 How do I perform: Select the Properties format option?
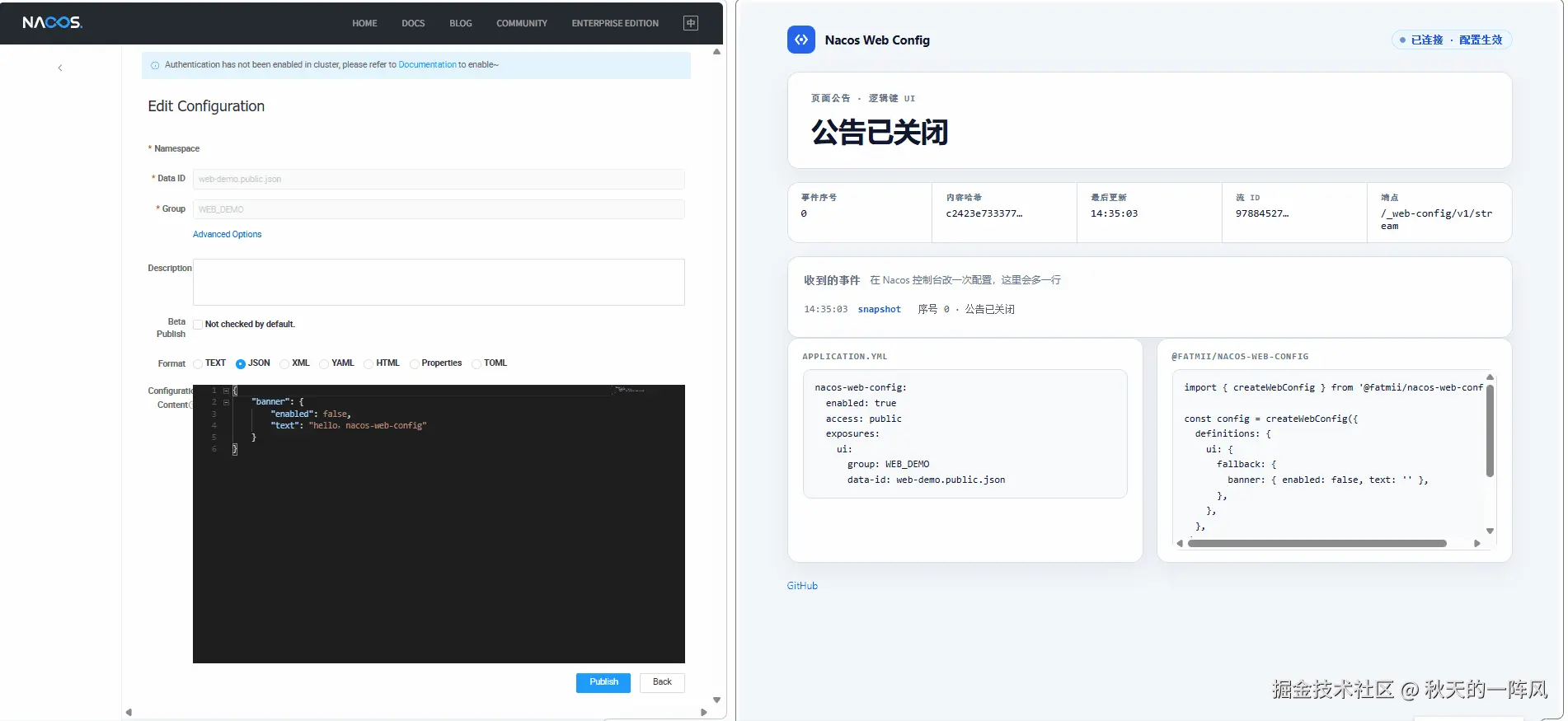point(415,363)
